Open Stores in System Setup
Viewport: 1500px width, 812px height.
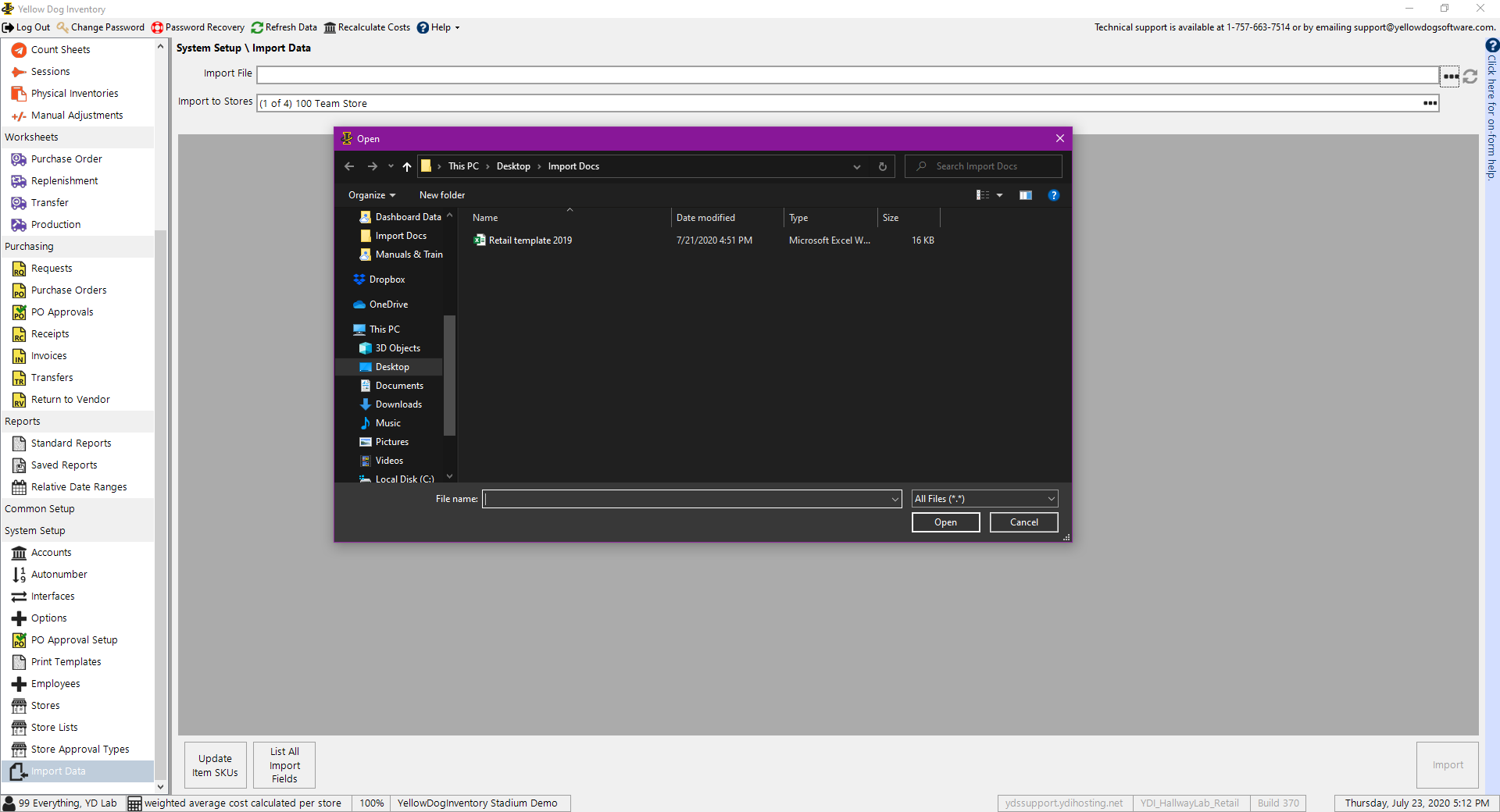click(45, 705)
